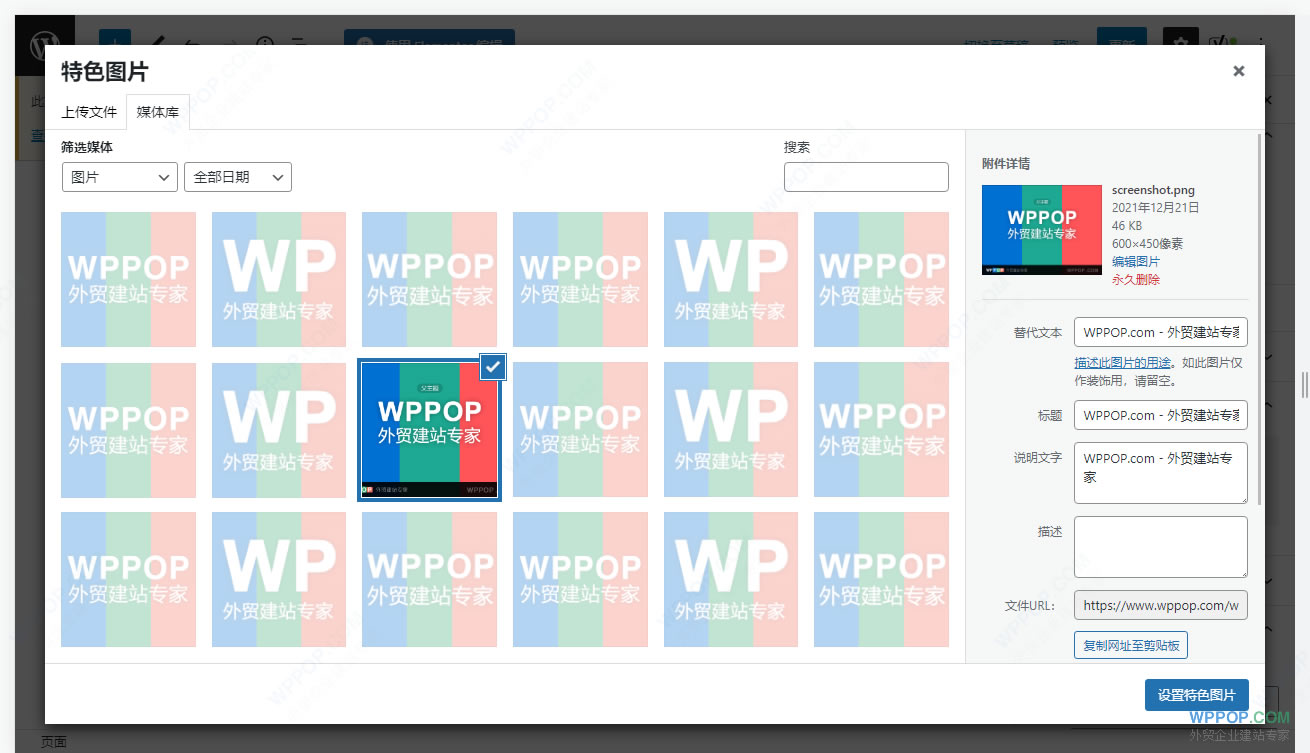1310x753 pixels.
Task: Close the 特色图片 dialog with the × icon
Action: pos(1239,71)
